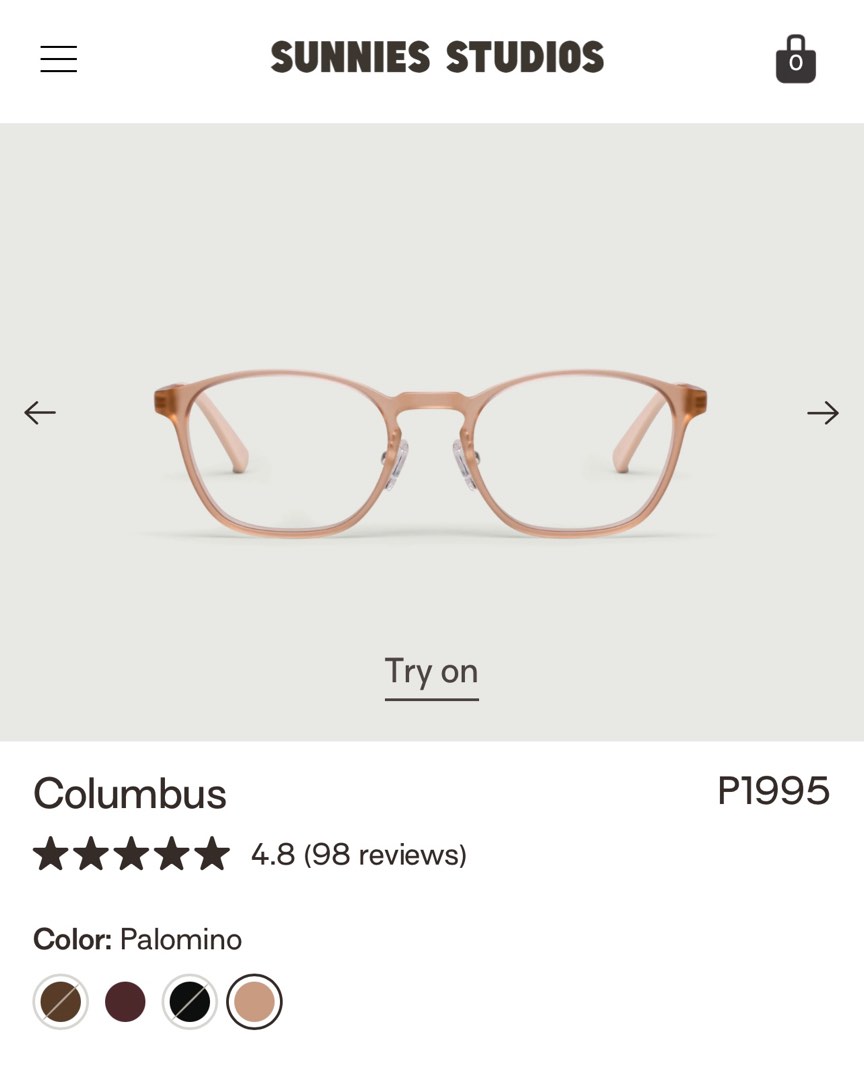864x1080 pixels.
Task: Click the Sunnies Studios logo
Action: tap(435, 57)
